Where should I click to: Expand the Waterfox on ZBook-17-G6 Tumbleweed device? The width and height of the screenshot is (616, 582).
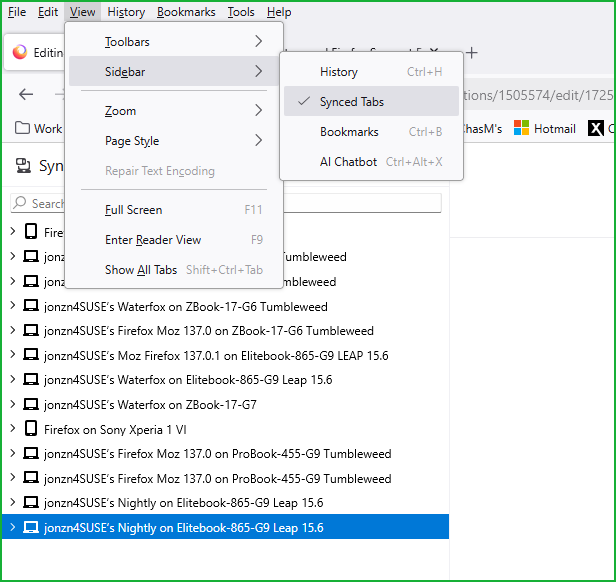13,305
